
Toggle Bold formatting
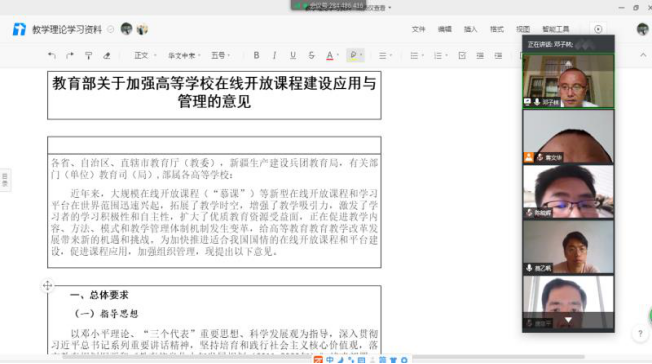[256, 55]
